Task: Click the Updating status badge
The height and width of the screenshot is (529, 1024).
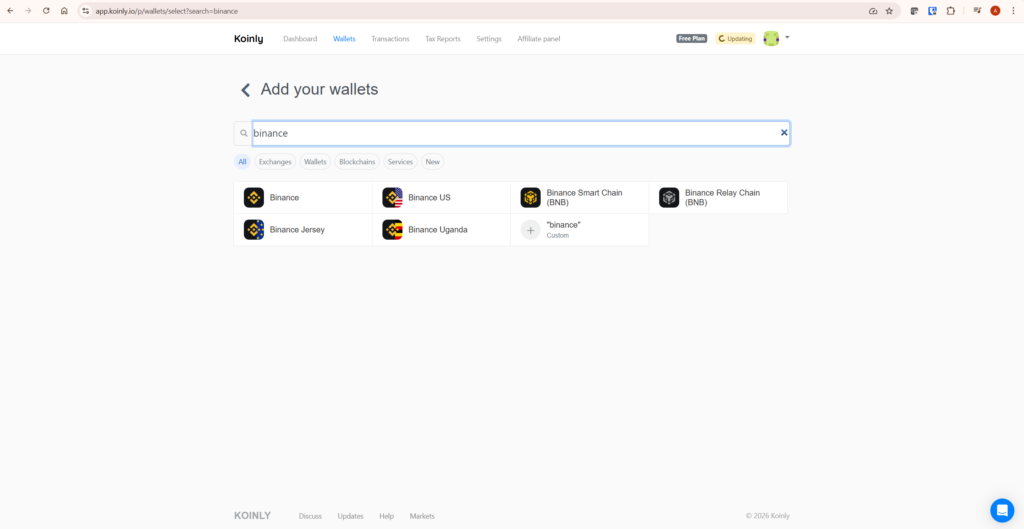Action: coord(735,39)
